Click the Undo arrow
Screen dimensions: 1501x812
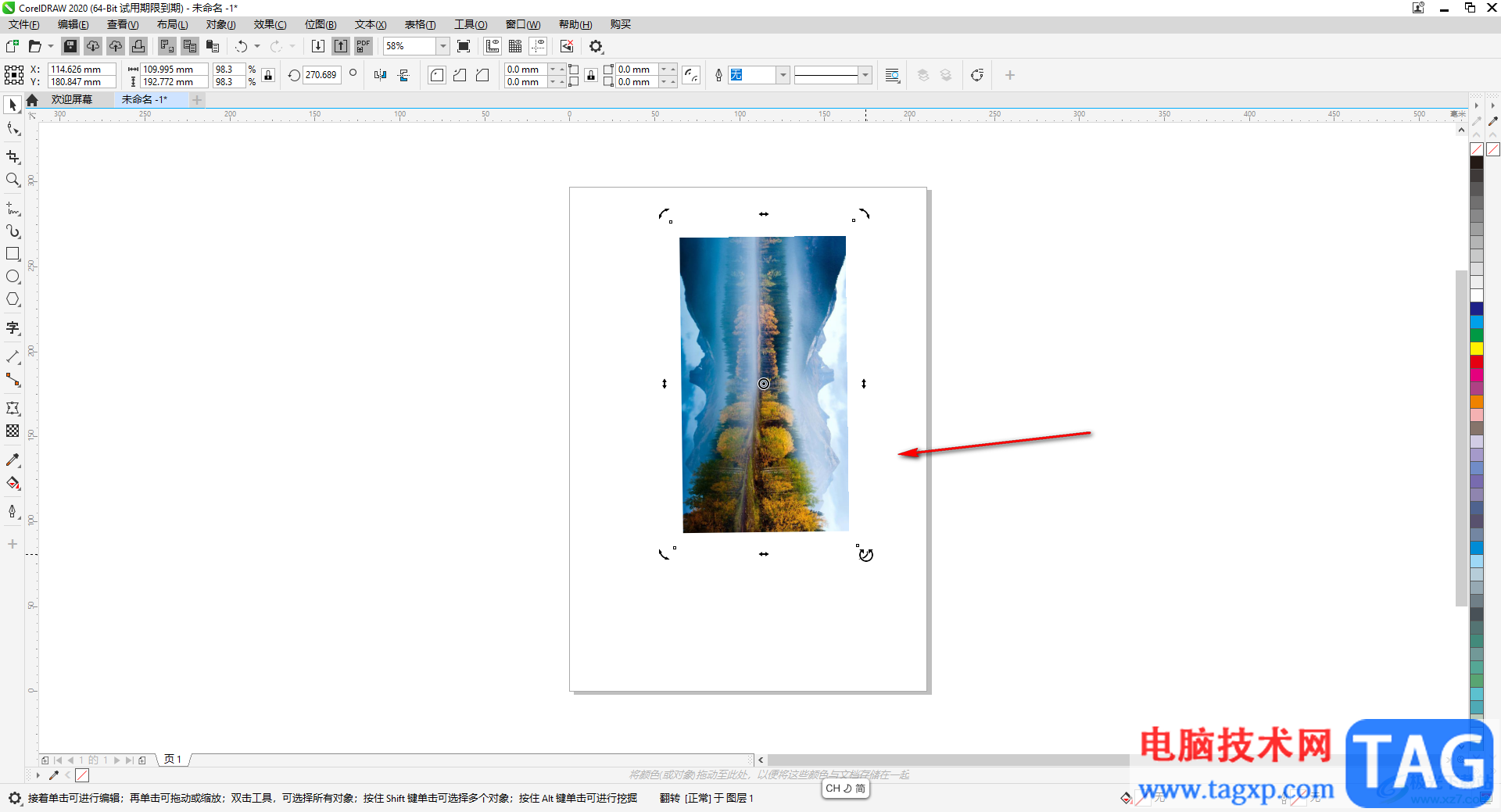tap(242, 46)
